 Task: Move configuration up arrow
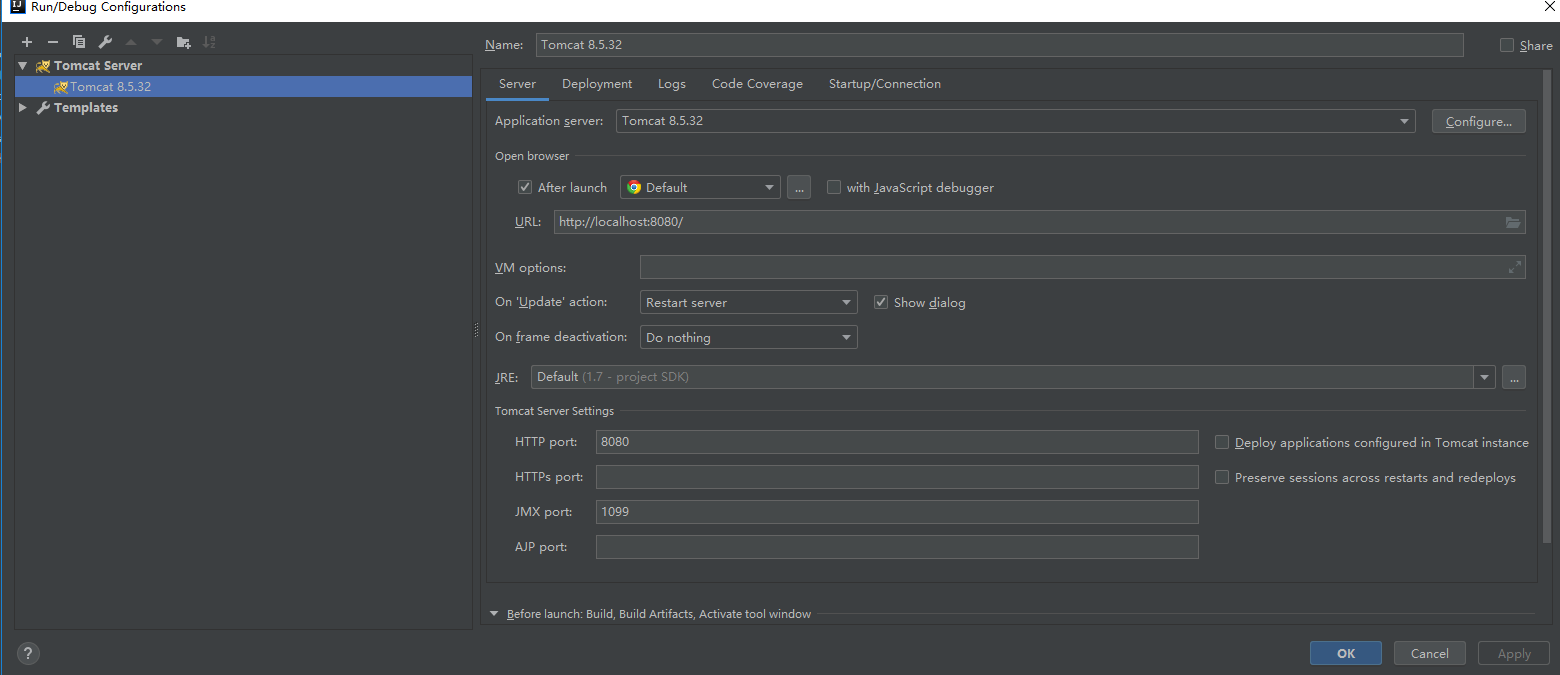[x=131, y=42]
